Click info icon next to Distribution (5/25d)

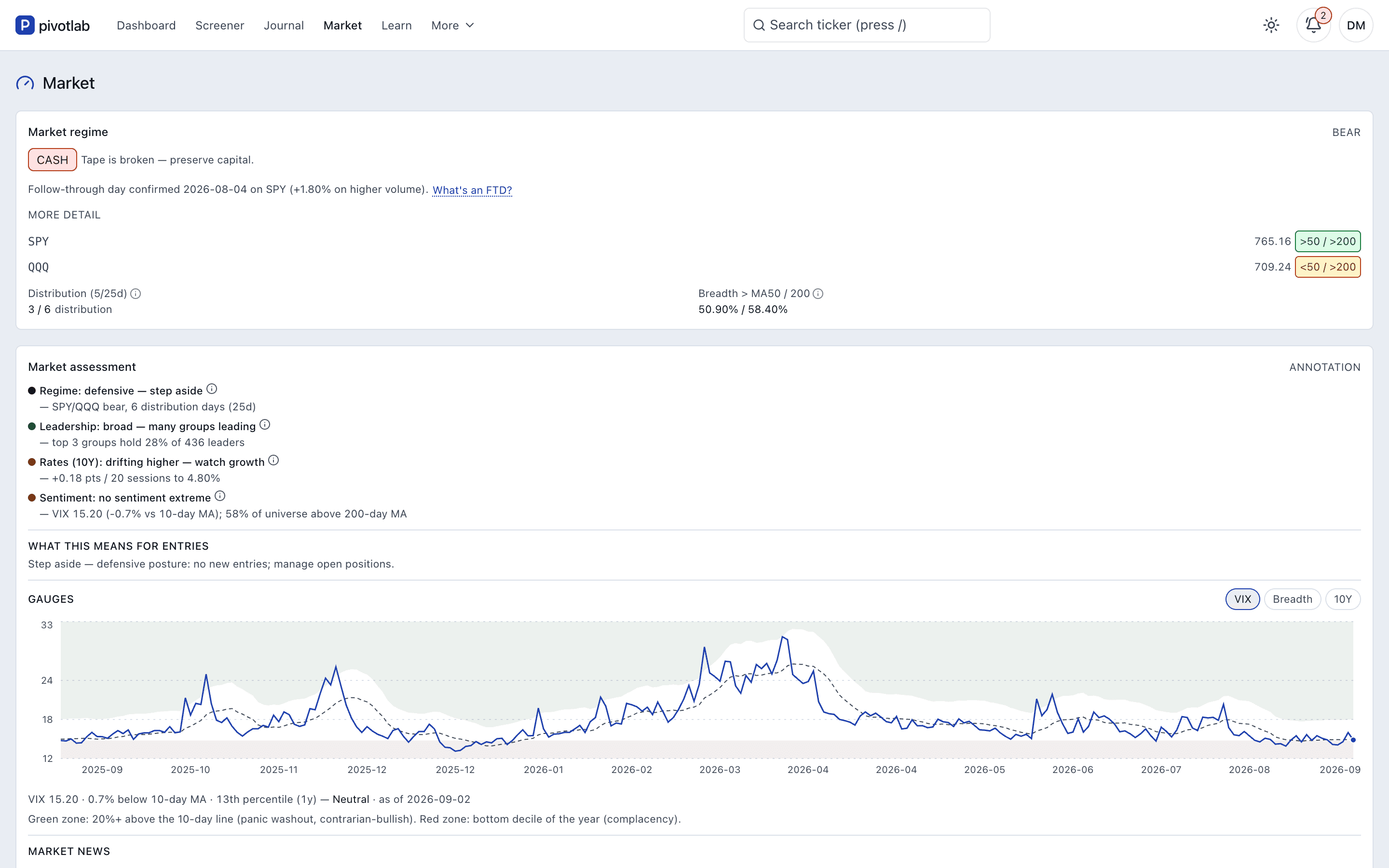click(x=136, y=294)
